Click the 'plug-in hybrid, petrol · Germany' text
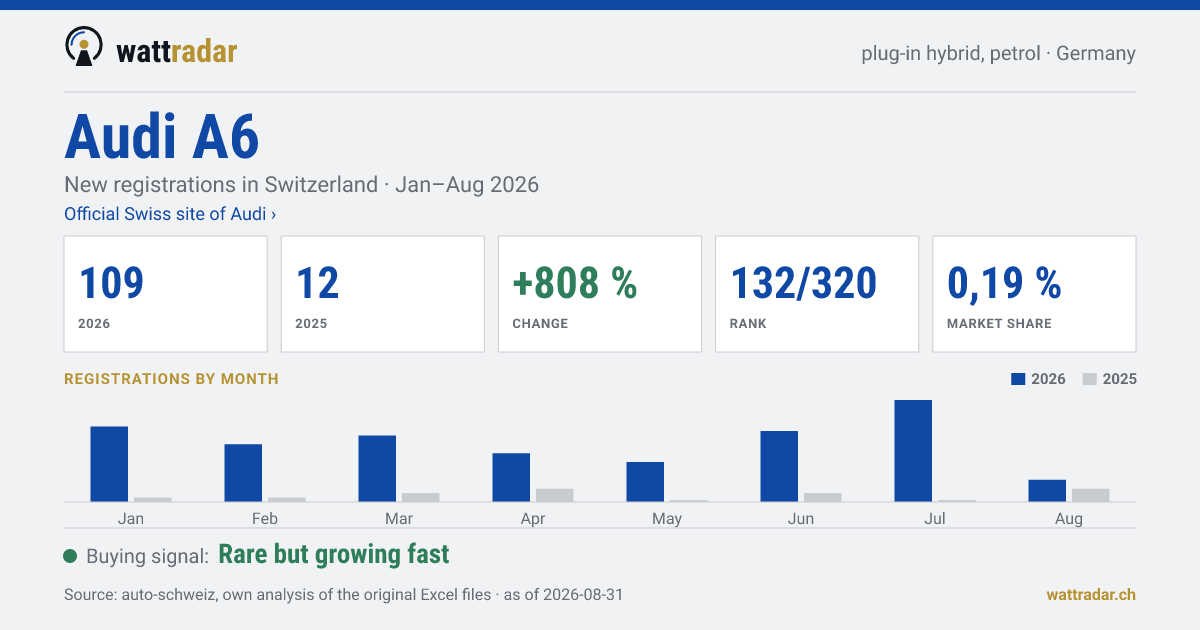The image size is (1200, 630). click(998, 53)
